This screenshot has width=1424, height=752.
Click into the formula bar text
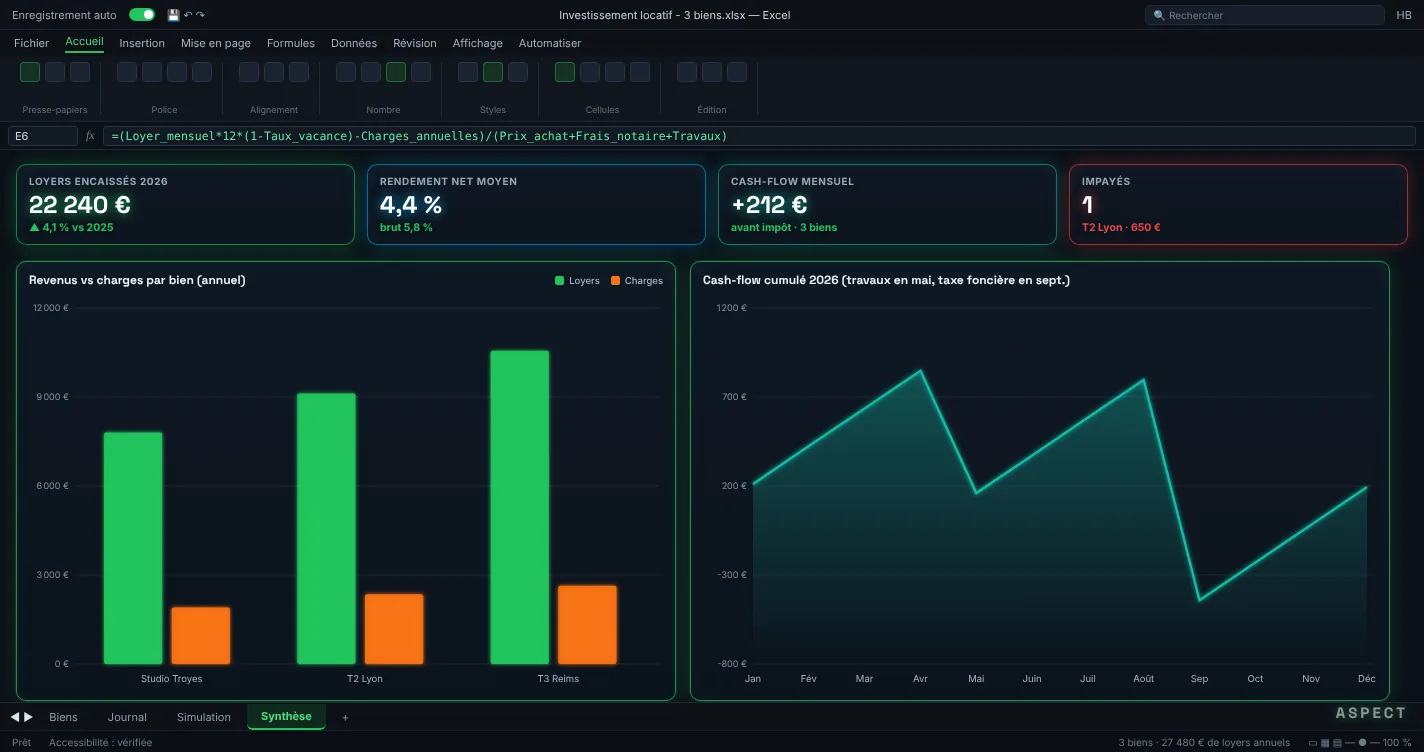point(759,136)
